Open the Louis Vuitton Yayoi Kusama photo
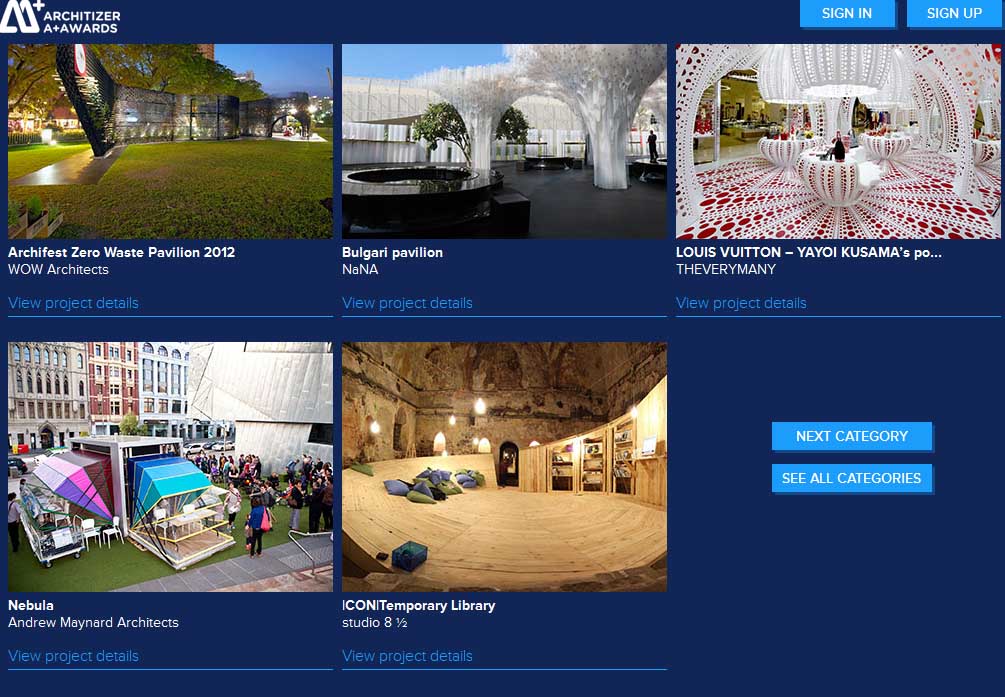Viewport: 1005px width, 697px height. click(x=838, y=141)
